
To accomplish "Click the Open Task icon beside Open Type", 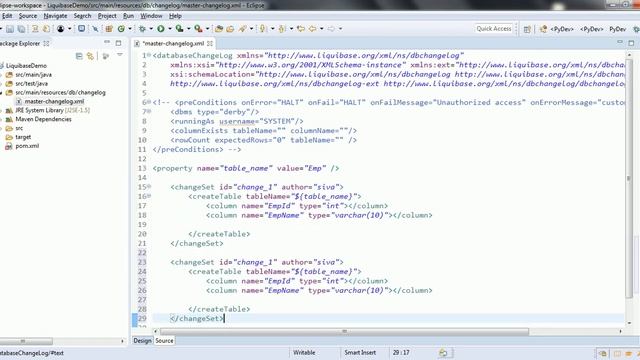I will point(230,29).
